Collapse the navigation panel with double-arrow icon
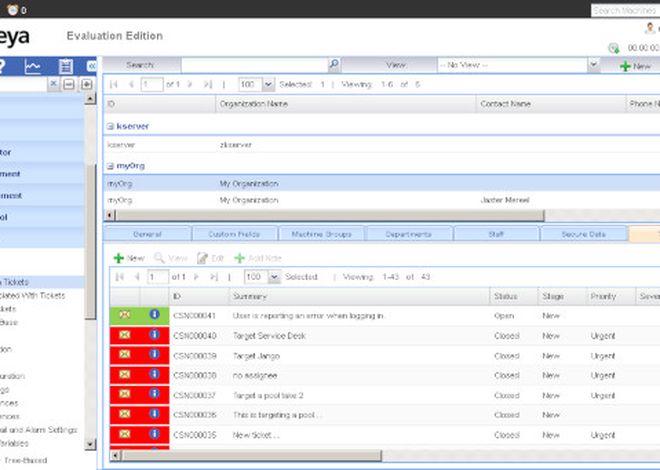This screenshot has height=470, width=660. point(91,66)
